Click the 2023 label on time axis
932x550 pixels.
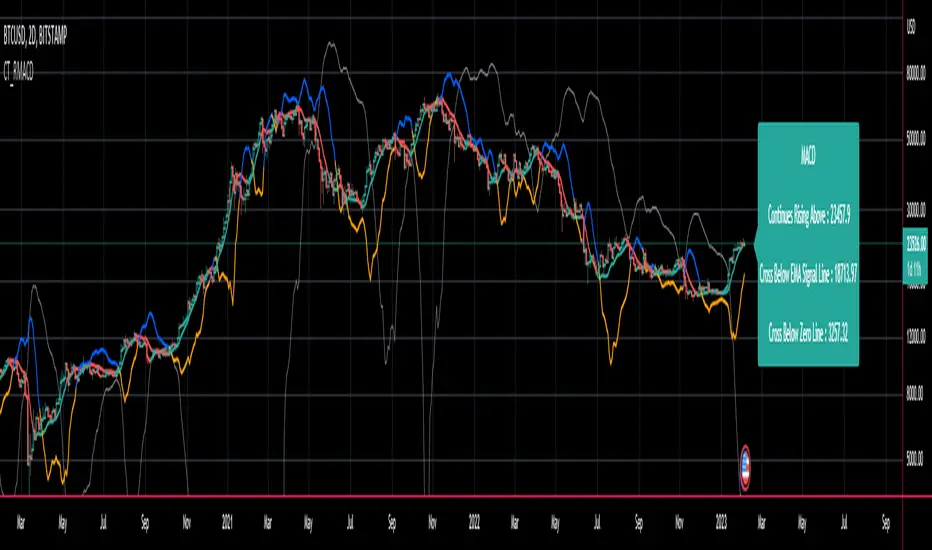click(x=721, y=523)
